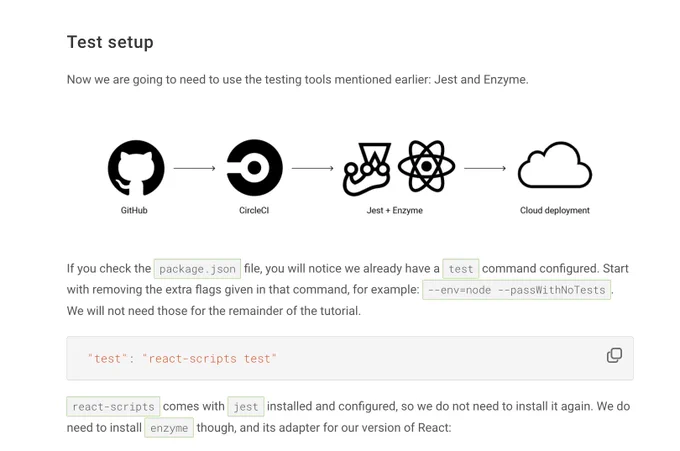Click the inline code "react-scripts"
This screenshot has height=451, width=680.
click(113, 407)
